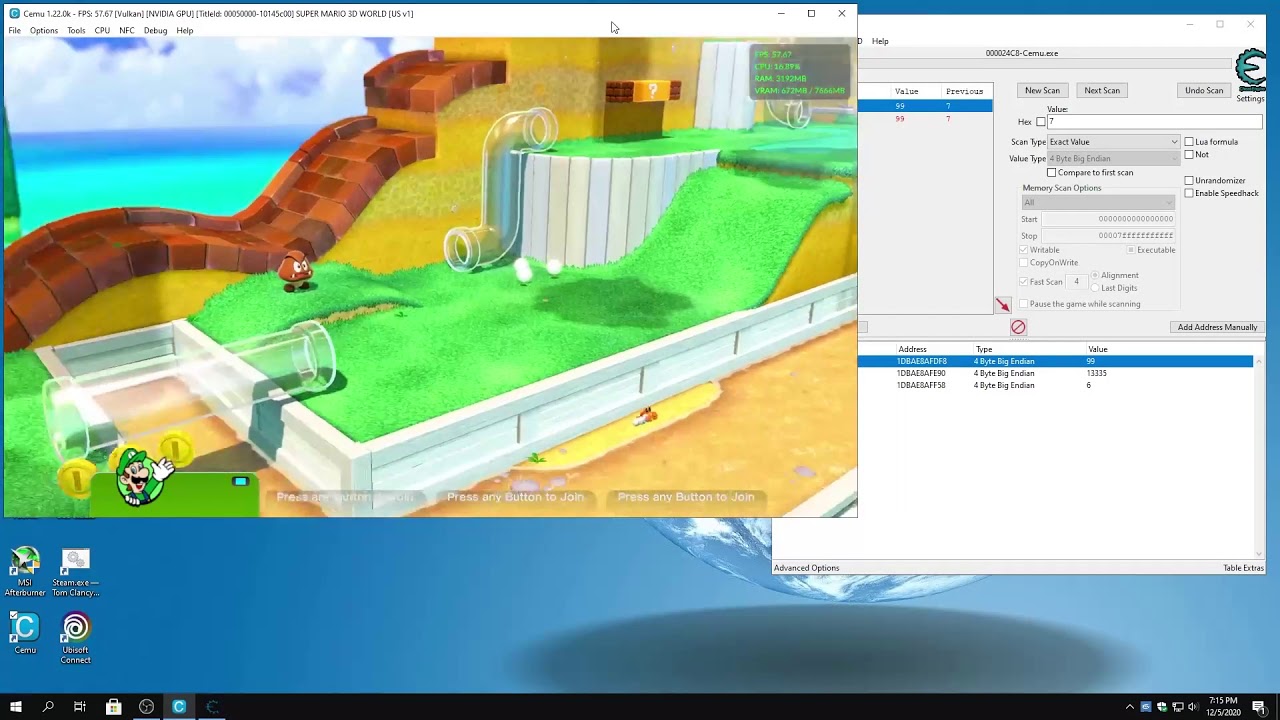
Task: Open Cemu CPU menu
Action: [102, 31]
